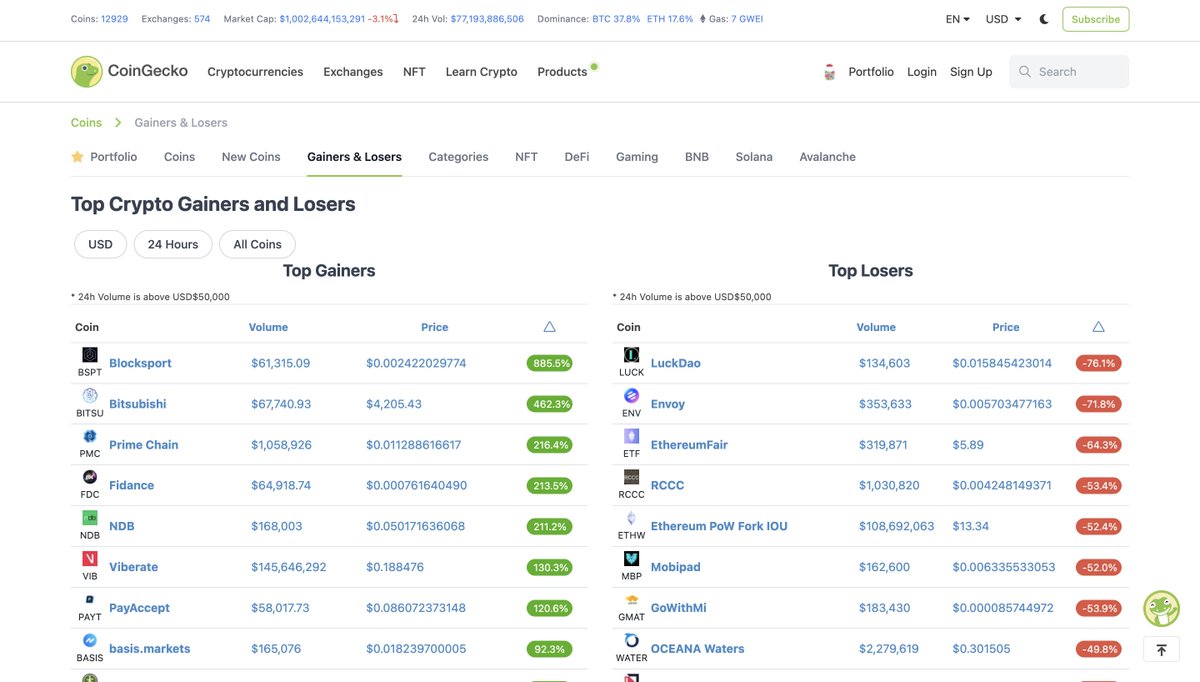Image resolution: width=1200 pixels, height=682 pixels.
Task: Open the starred Portfolio tab
Action: [x=104, y=157]
